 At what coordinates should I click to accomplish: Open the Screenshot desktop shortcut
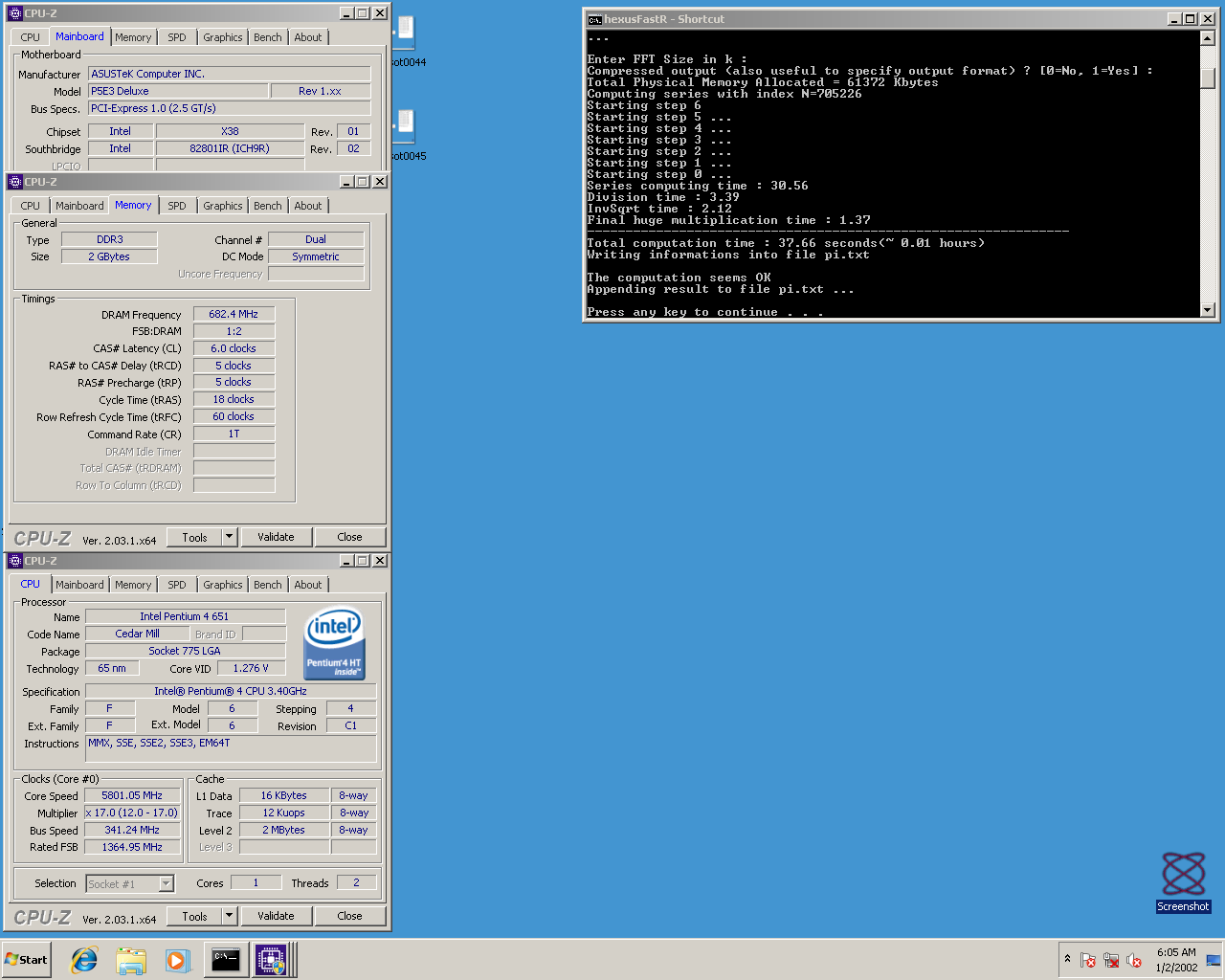pos(1183,882)
